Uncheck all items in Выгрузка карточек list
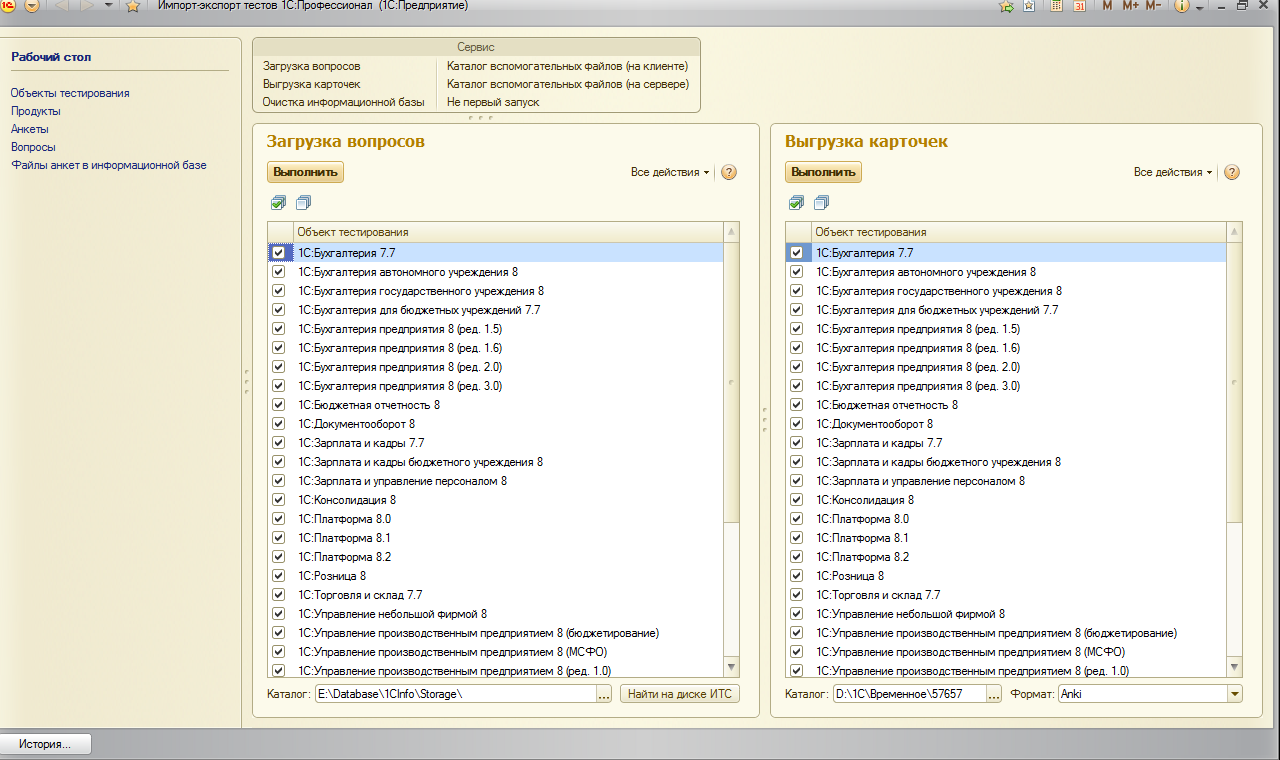The image size is (1280, 760). tap(821, 203)
